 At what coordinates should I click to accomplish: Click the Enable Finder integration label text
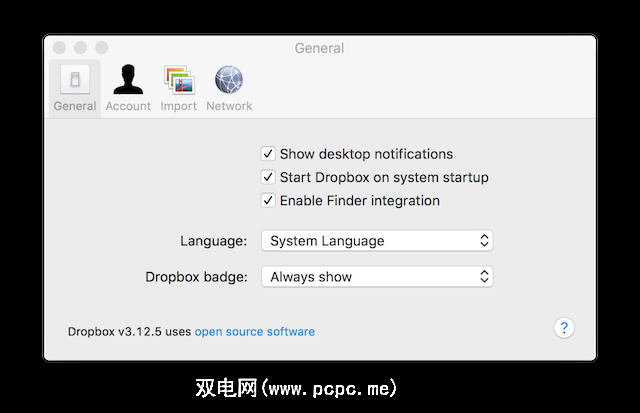click(359, 200)
